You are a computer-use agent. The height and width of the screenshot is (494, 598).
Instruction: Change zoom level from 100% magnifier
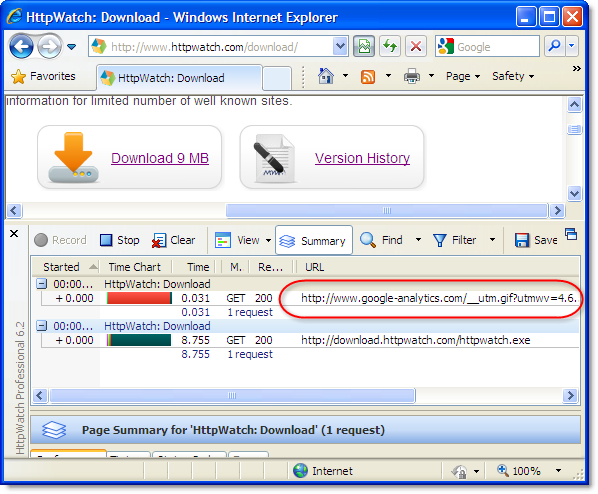pyautogui.click(x=519, y=471)
